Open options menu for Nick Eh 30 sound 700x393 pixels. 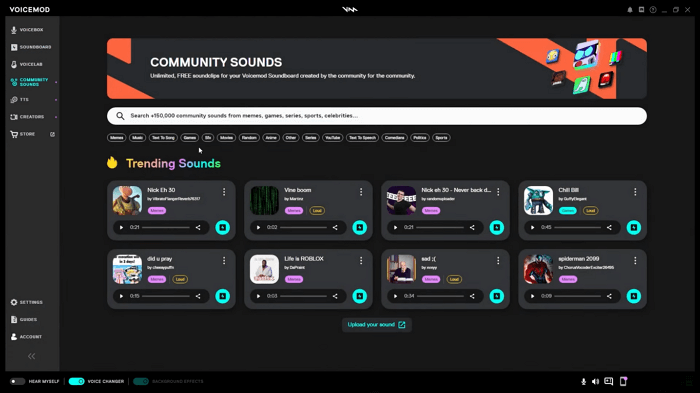click(224, 192)
